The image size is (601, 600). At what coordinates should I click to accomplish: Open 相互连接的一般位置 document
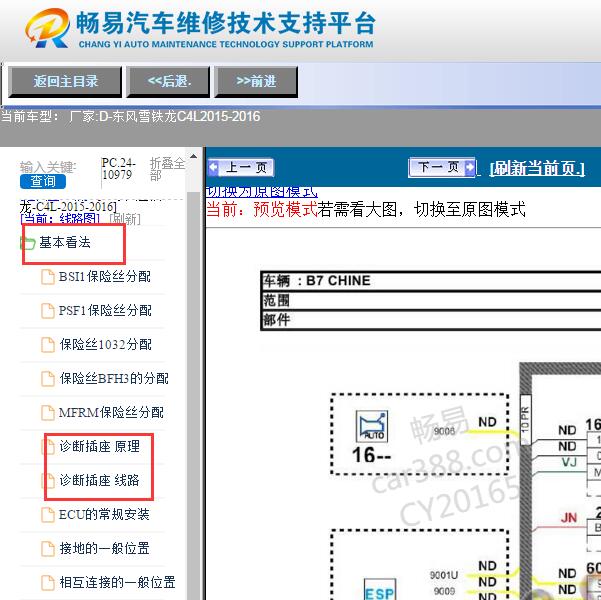tap(117, 582)
